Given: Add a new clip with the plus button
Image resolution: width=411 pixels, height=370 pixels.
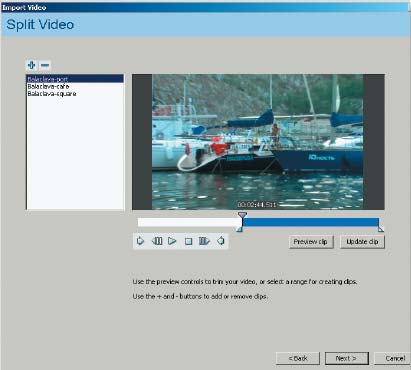Looking at the screenshot, I should coord(32,65).
